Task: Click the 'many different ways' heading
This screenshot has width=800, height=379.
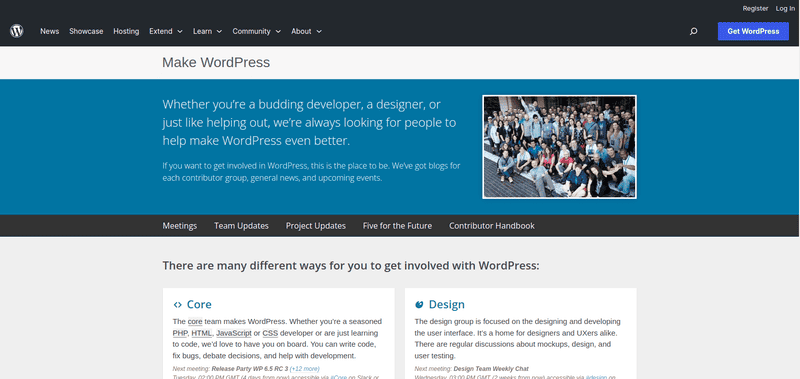Action: (x=351, y=266)
